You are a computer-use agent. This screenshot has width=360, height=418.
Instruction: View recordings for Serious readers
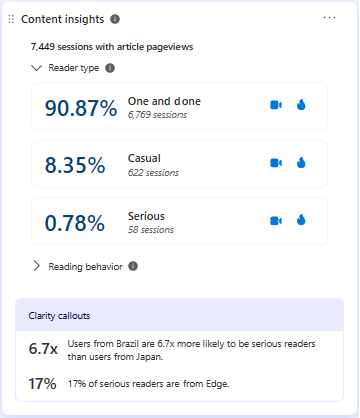pos(276,221)
